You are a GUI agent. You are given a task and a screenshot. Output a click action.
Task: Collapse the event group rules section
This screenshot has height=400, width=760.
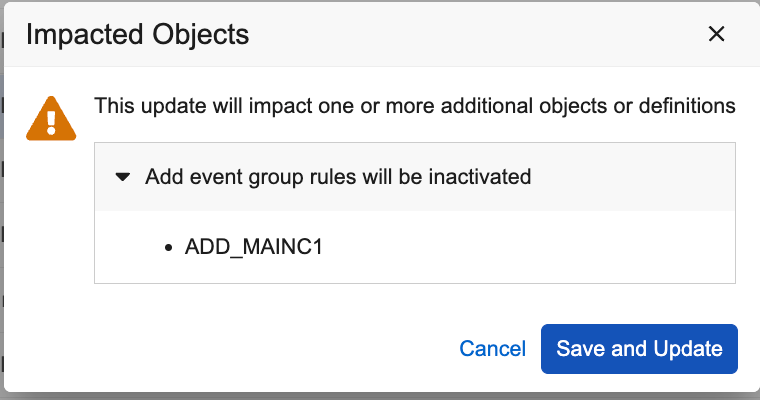pyautogui.click(x=123, y=177)
